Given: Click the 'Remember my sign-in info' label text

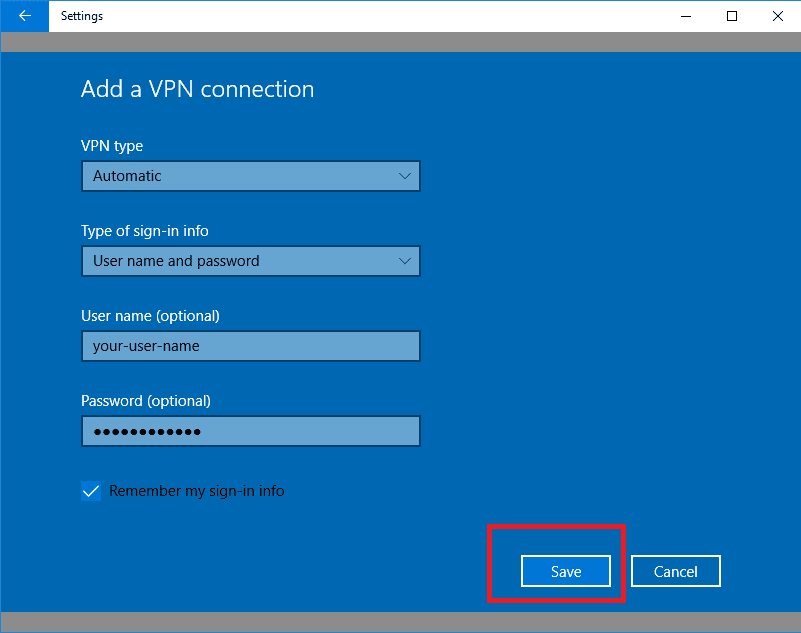Looking at the screenshot, I should click(196, 491).
